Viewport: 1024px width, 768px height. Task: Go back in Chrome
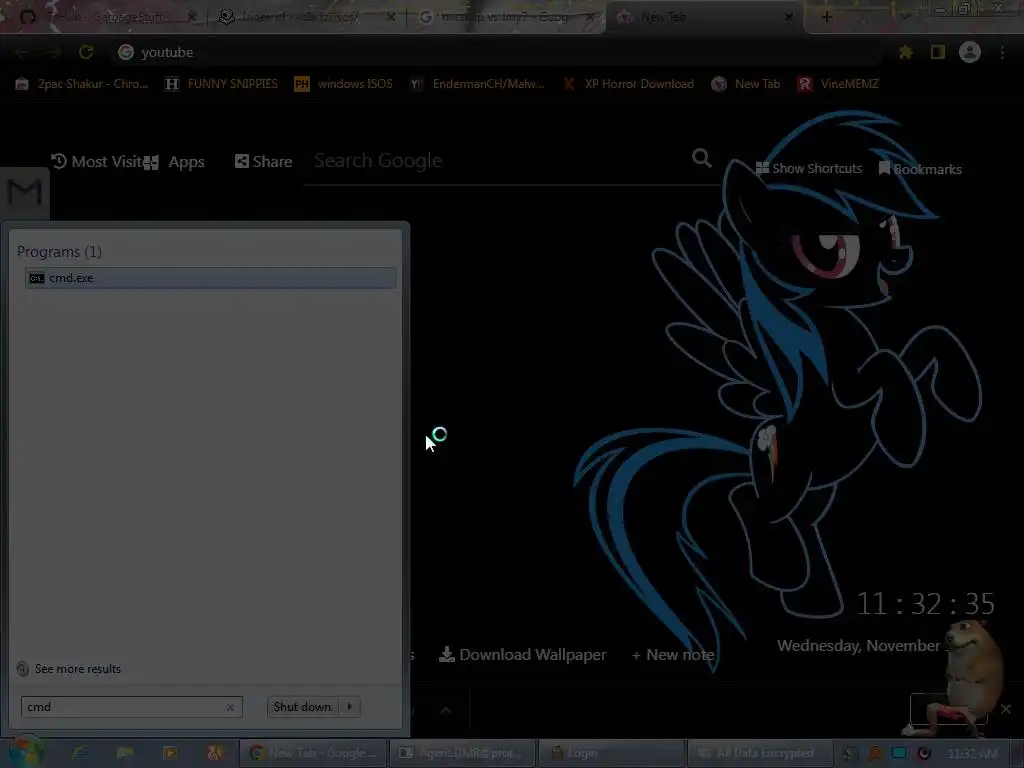coord(22,52)
